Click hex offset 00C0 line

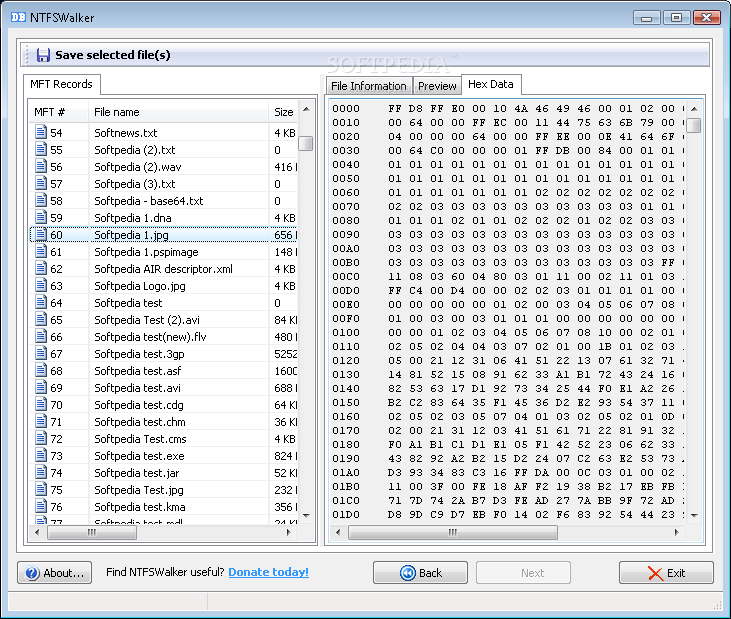pyautogui.click(x=508, y=276)
